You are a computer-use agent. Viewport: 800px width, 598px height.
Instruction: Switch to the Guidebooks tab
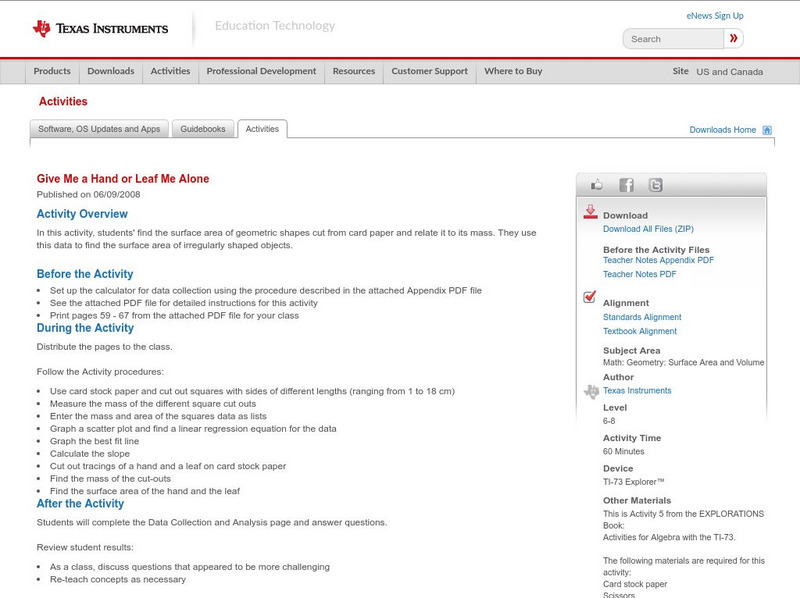click(203, 129)
